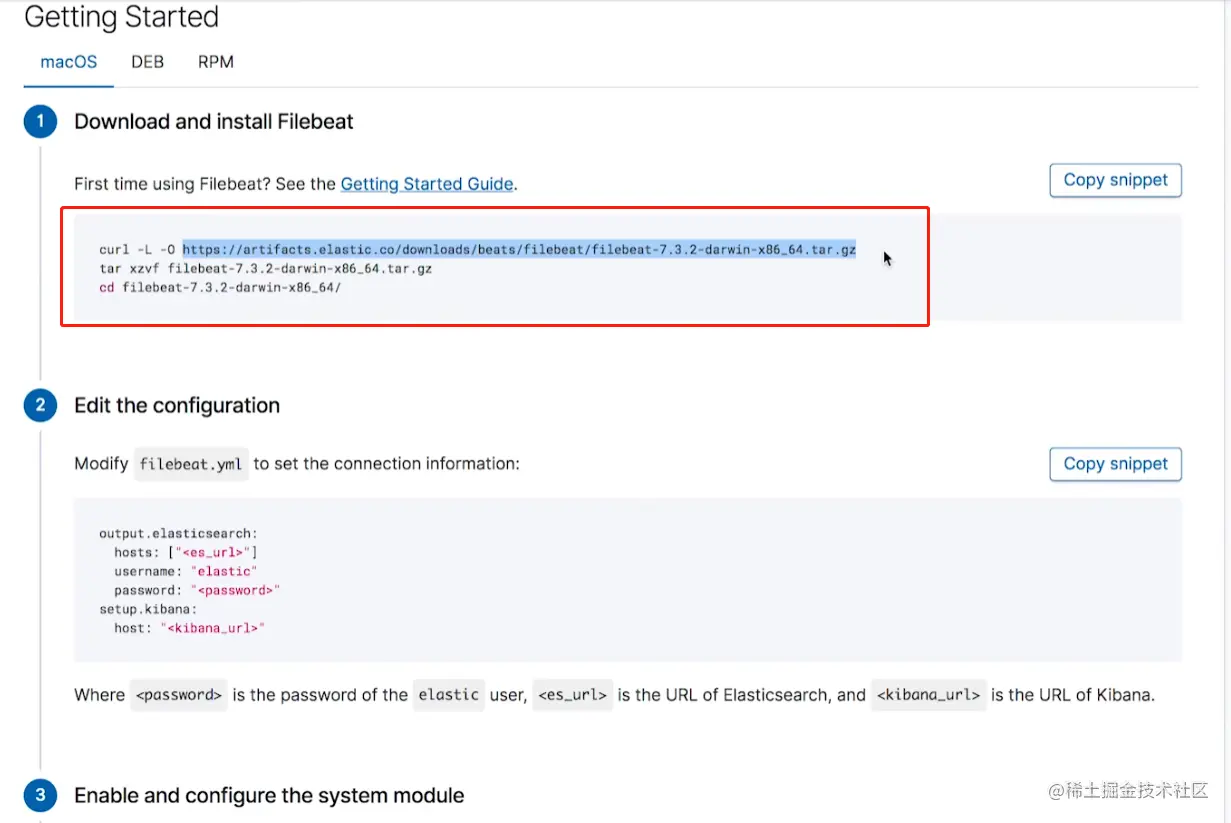The height and width of the screenshot is (823, 1231).
Task: Click the 'setup.kibana:' config line
Action: (148, 609)
